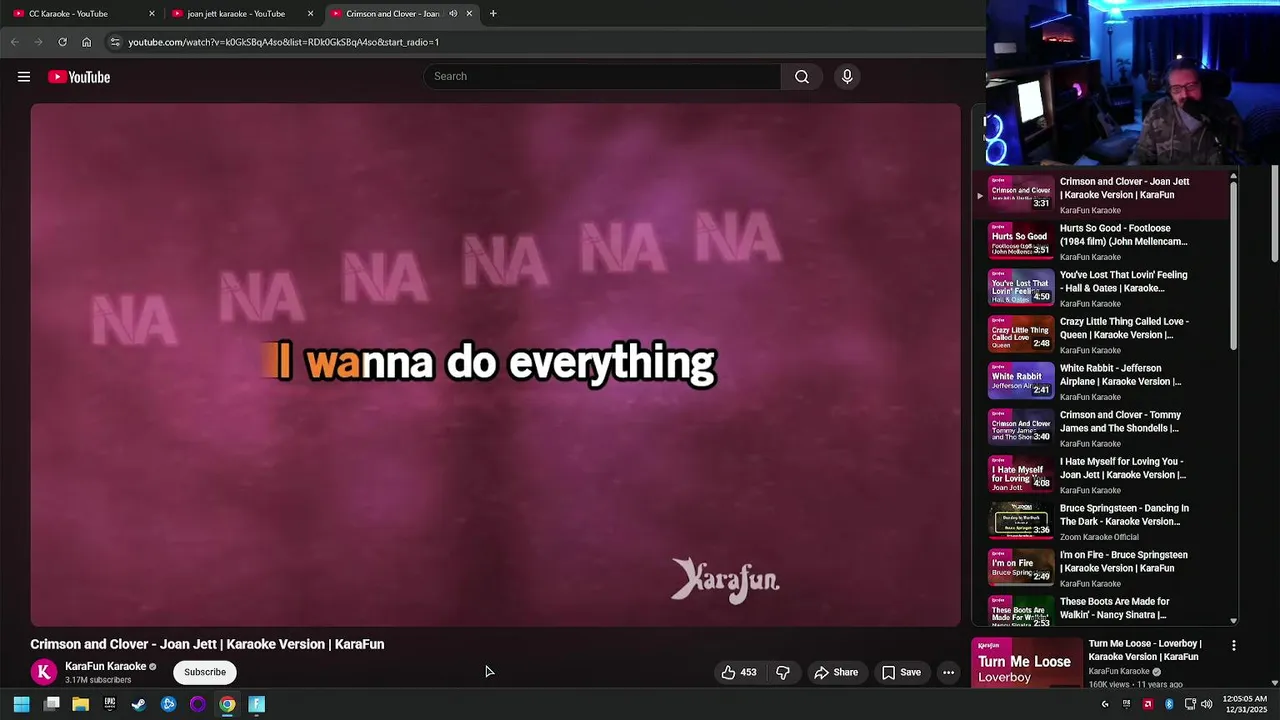Open Google Chrome taskbar icon
This screenshot has height=720, width=1280.
tap(227, 704)
